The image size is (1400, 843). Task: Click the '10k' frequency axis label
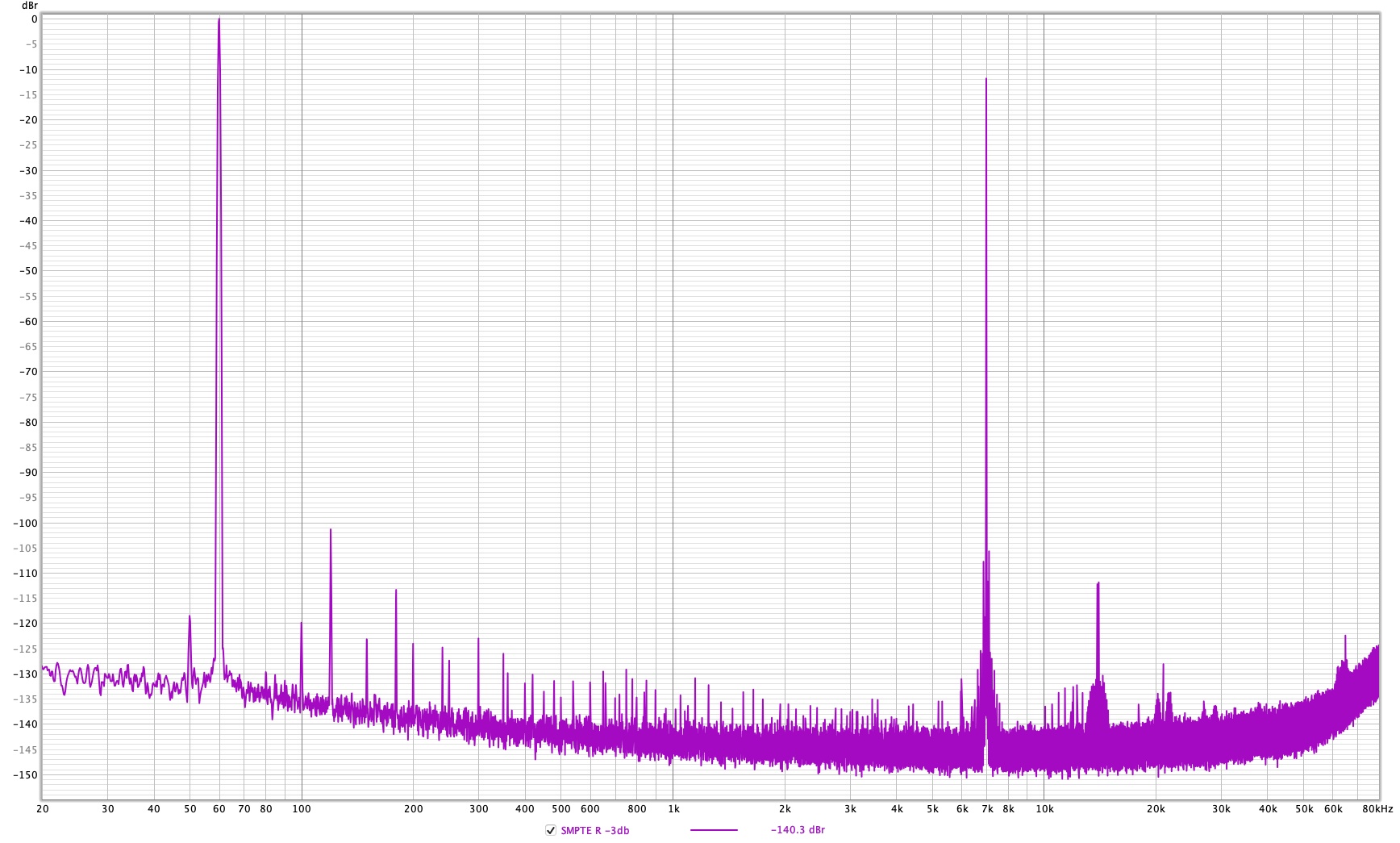pos(1044,808)
